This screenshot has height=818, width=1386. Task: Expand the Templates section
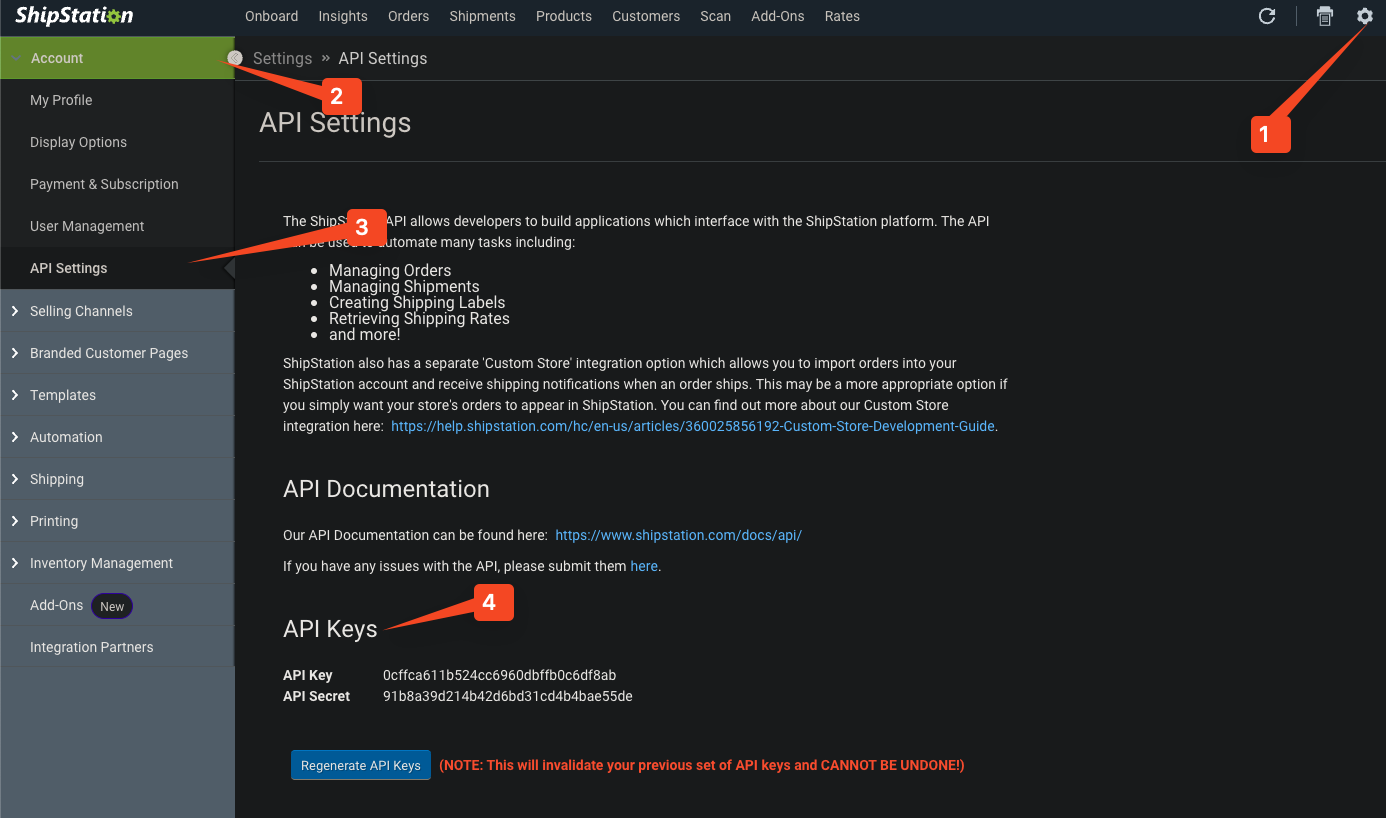point(117,395)
